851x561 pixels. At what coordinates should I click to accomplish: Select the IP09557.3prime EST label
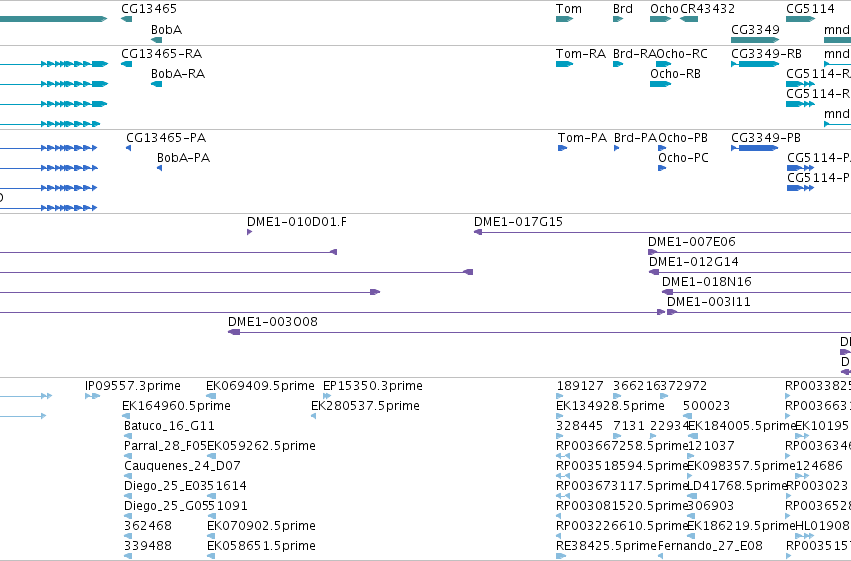(133, 386)
